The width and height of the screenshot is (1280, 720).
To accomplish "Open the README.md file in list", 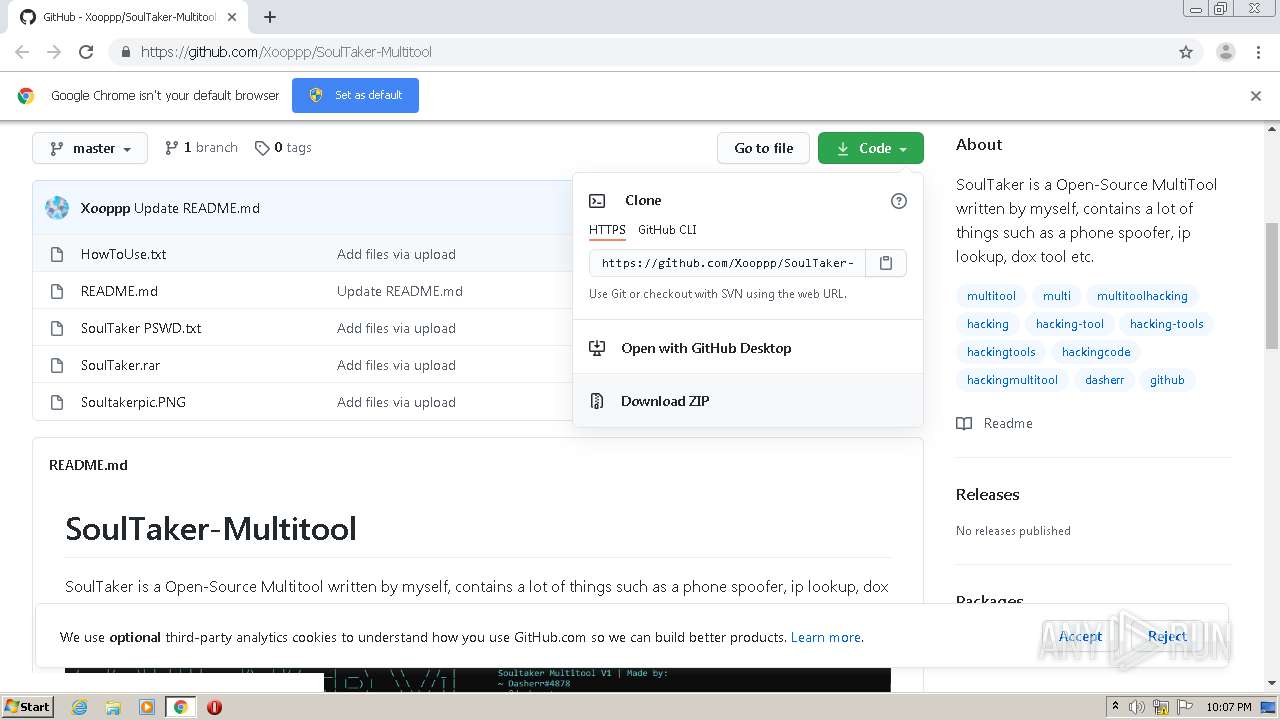I will 119,291.
